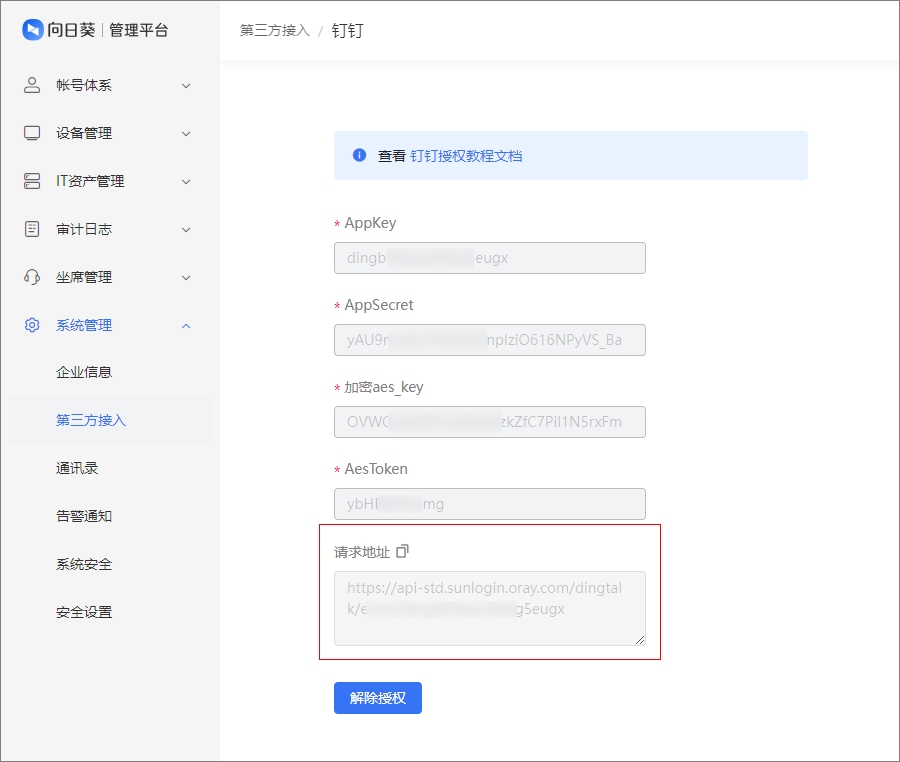Click the 解除授权 button
The height and width of the screenshot is (762, 900).
coord(378,698)
